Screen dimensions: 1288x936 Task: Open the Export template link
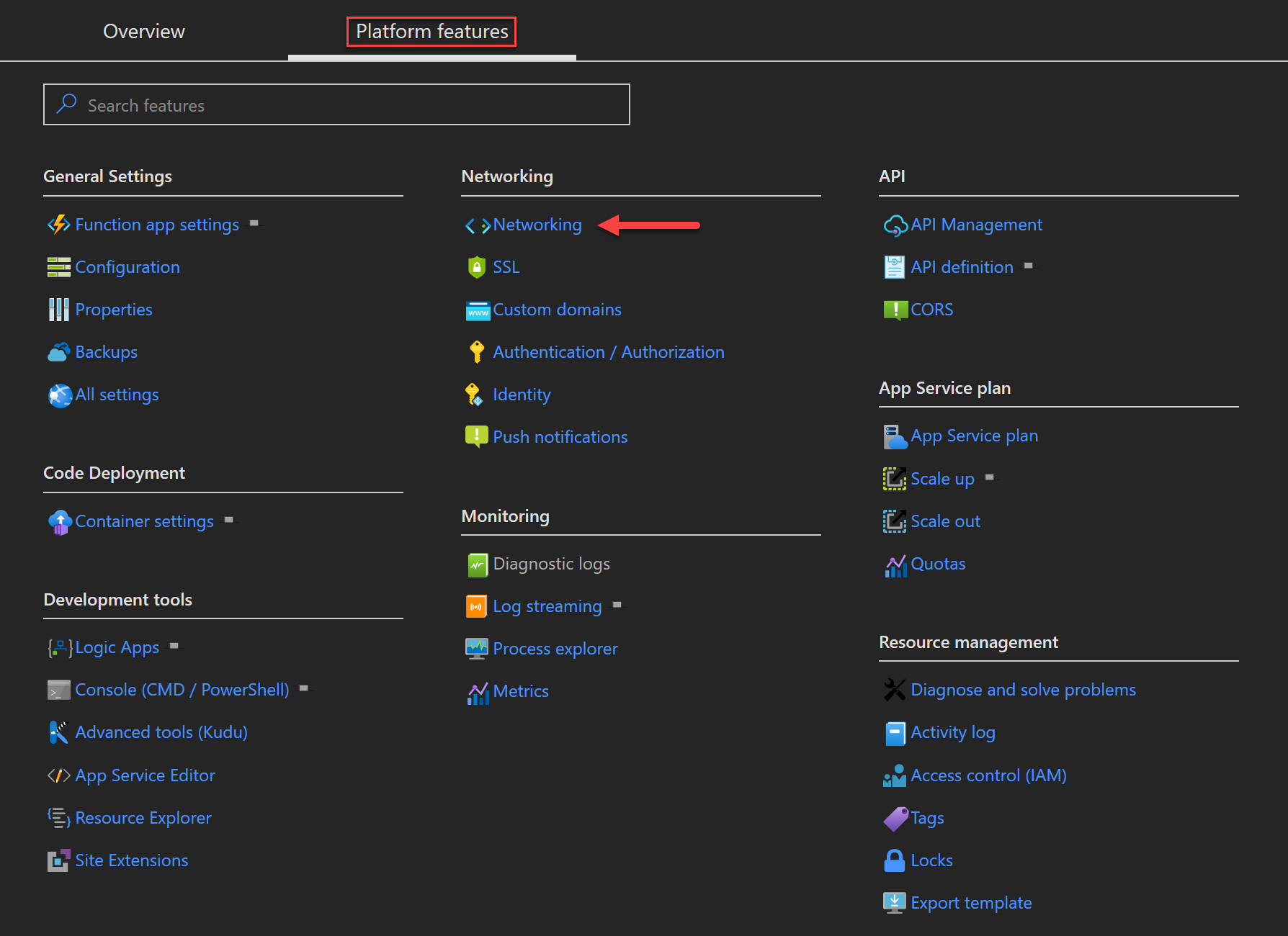click(972, 903)
